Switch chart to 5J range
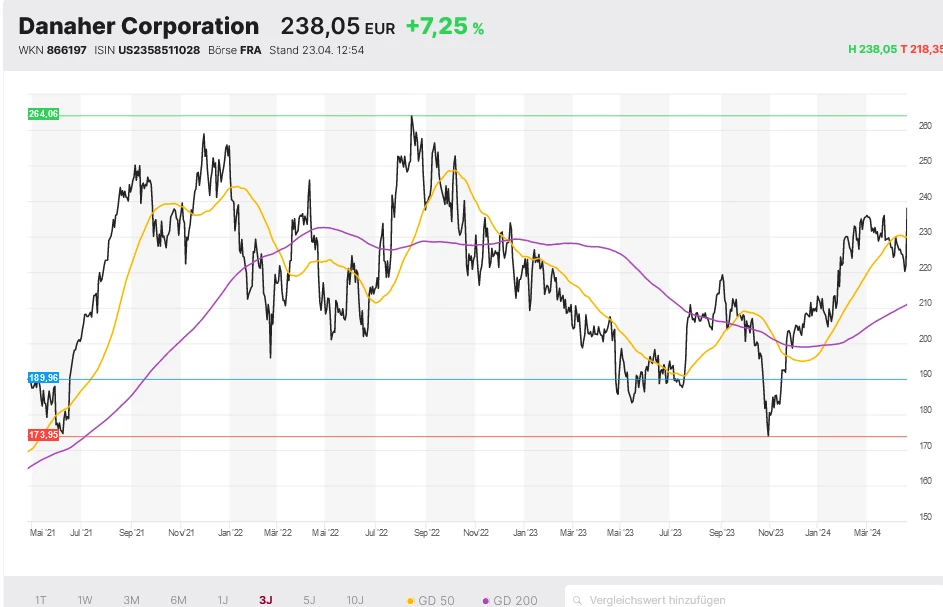 pyautogui.click(x=309, y=600)
